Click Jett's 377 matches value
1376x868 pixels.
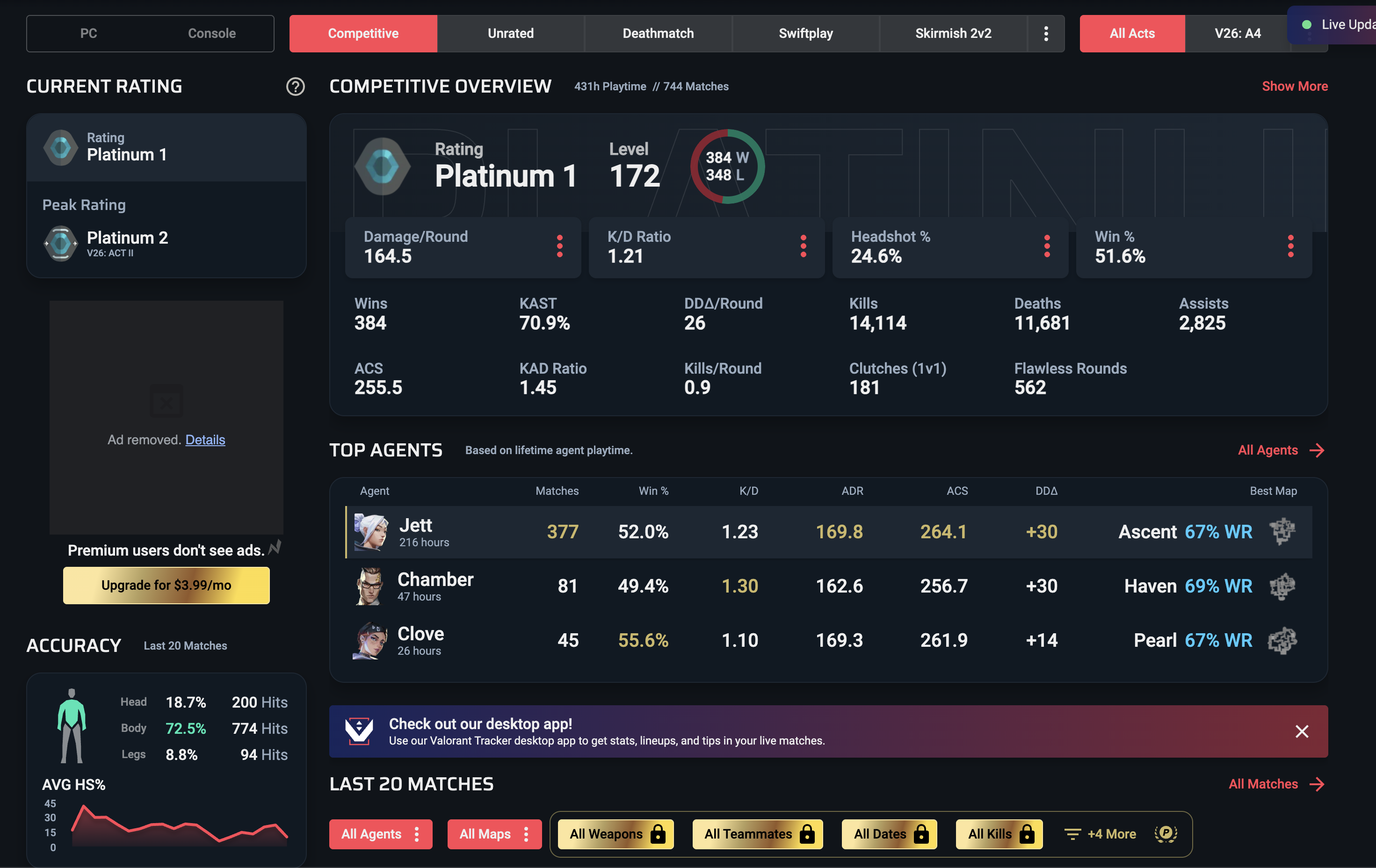(563, 532)
